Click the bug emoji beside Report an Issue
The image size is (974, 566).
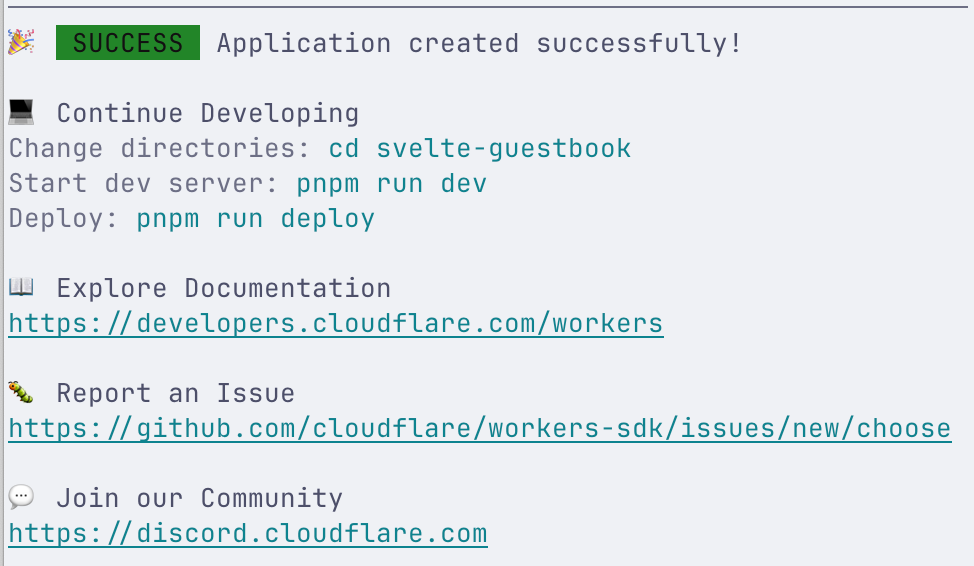coord(21,392)
